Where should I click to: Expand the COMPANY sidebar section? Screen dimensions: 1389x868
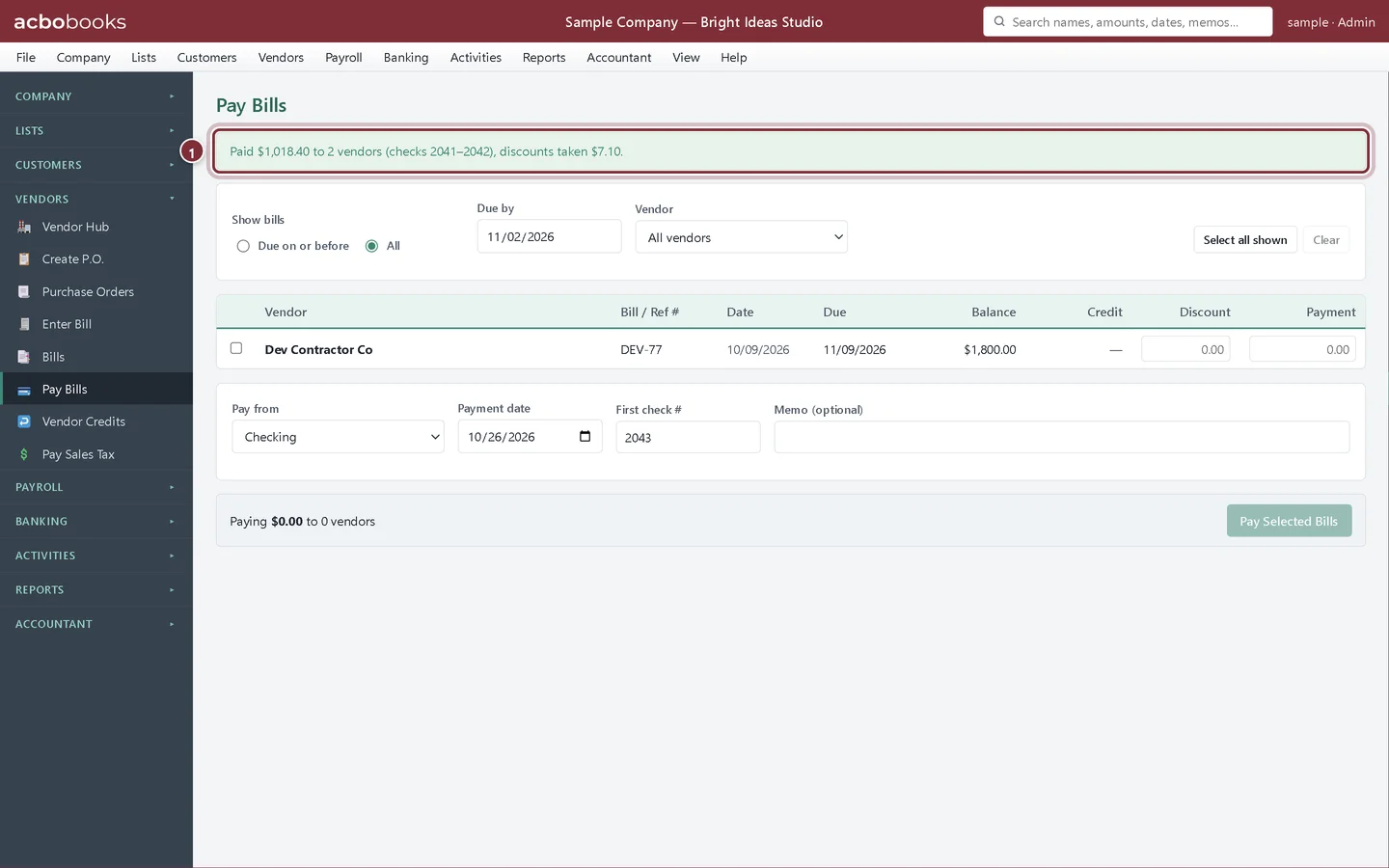pyautogui.click(x=96, y=96)
